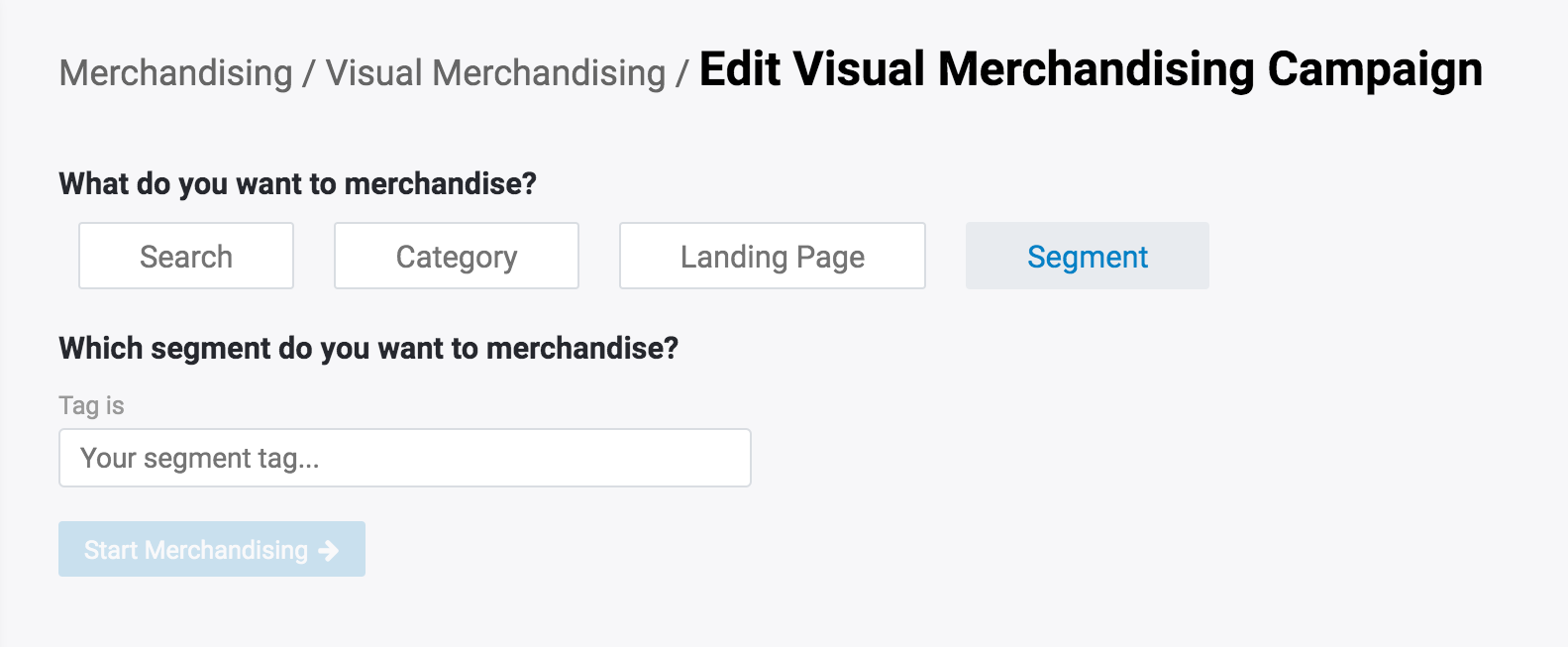
Task: Click the 'Your segment tag...' placeholder text
Action: coord(199,458)
